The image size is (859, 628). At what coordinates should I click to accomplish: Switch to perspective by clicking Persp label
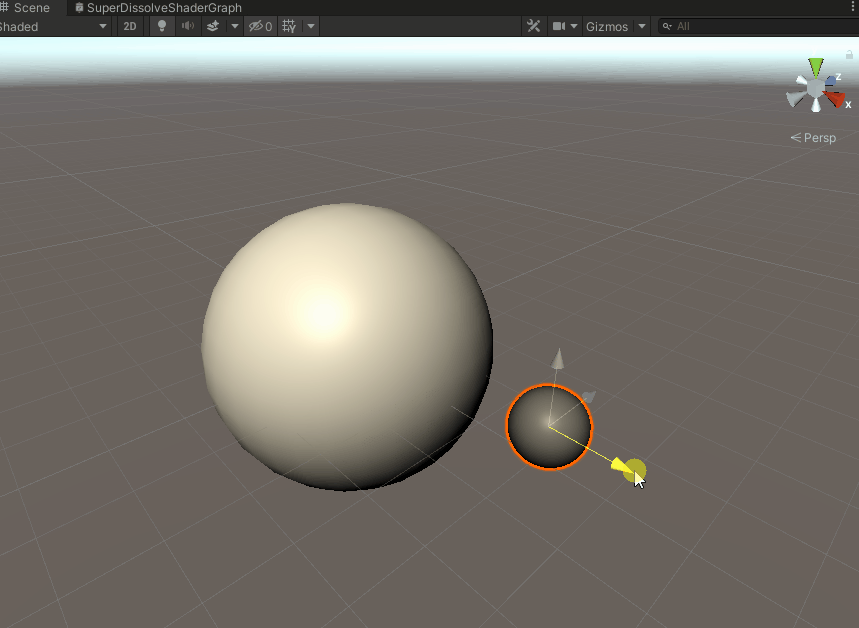coord(818,137)
